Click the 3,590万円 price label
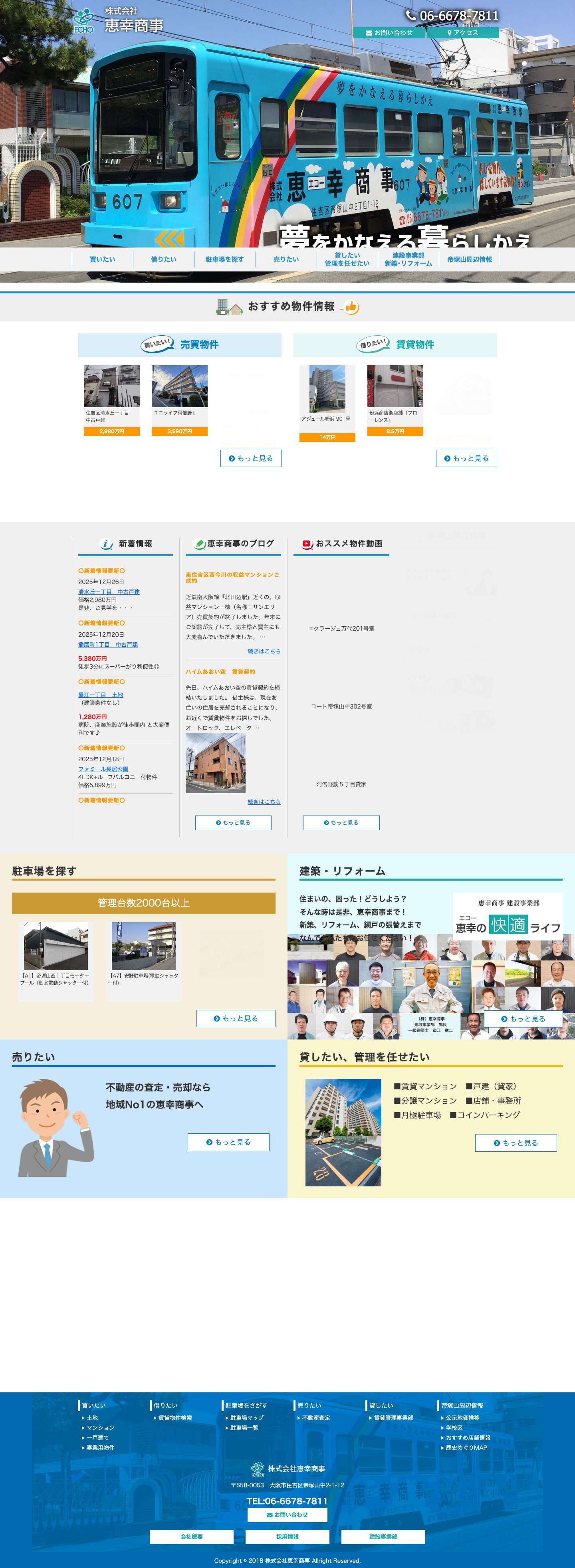 click(x=180, y=432)
